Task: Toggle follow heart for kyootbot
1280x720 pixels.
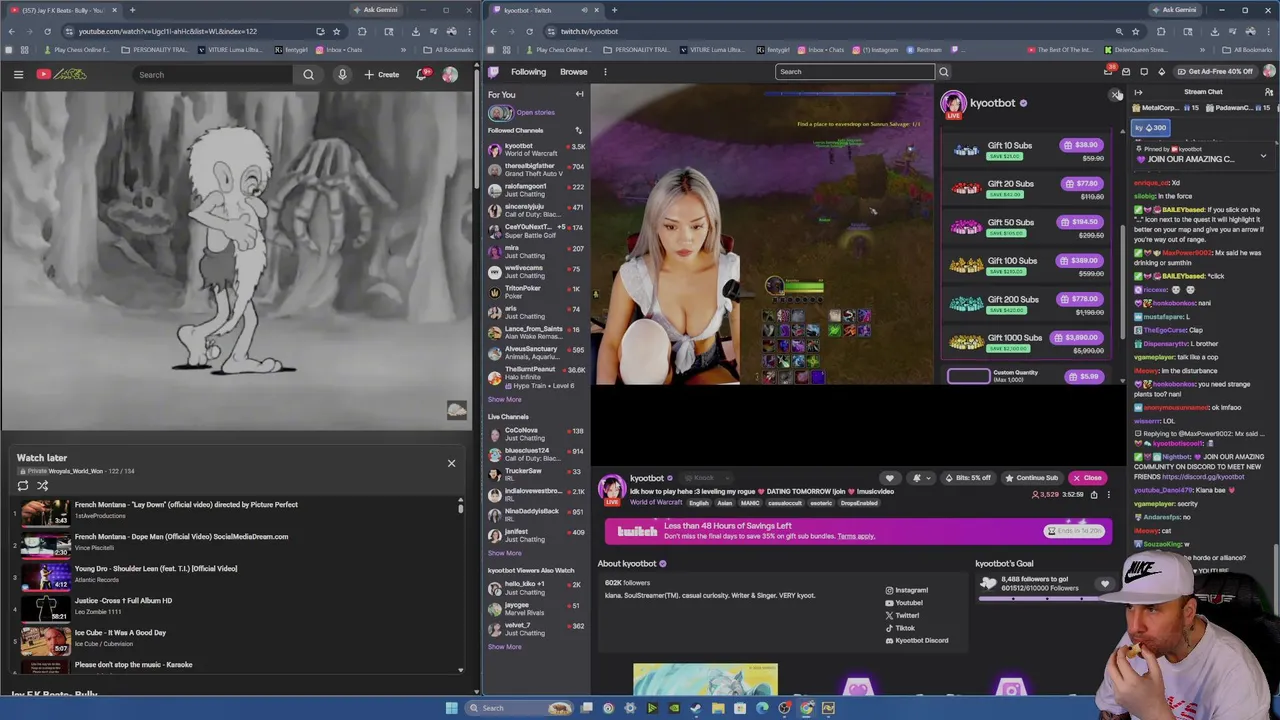Action: [x=889, y=478]
